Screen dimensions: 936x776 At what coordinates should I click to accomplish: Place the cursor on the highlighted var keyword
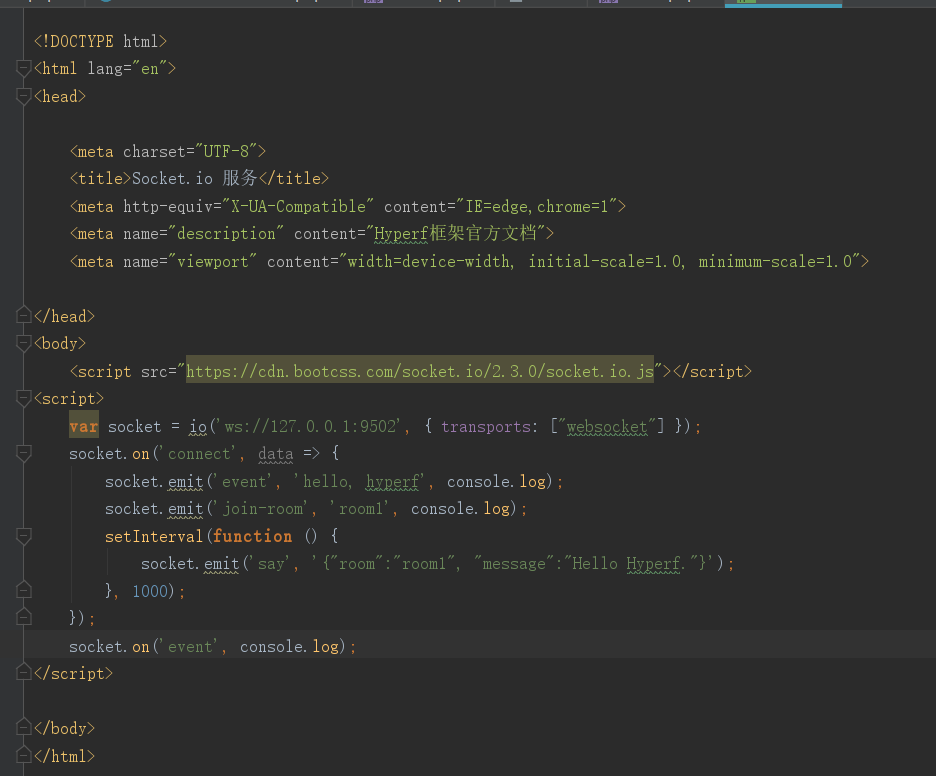click(x=83, y=426)
